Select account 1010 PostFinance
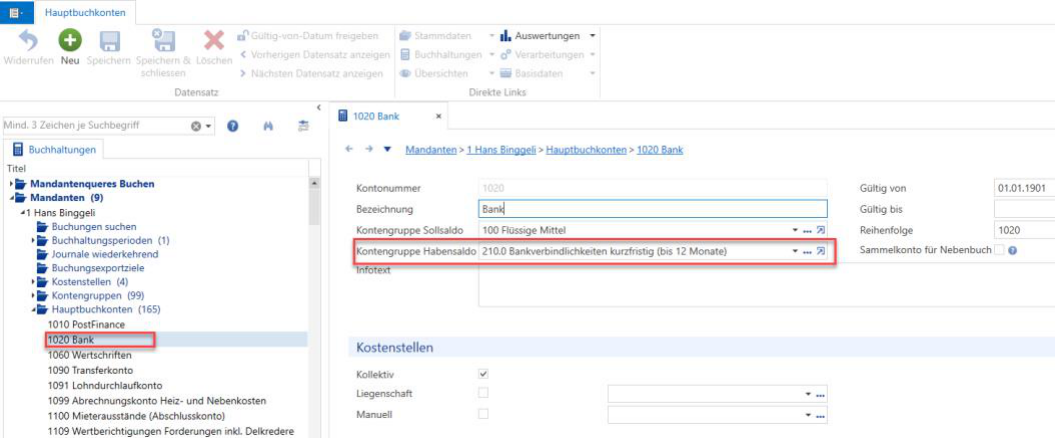The image size is (1055, 438). (x=86, y=324)
